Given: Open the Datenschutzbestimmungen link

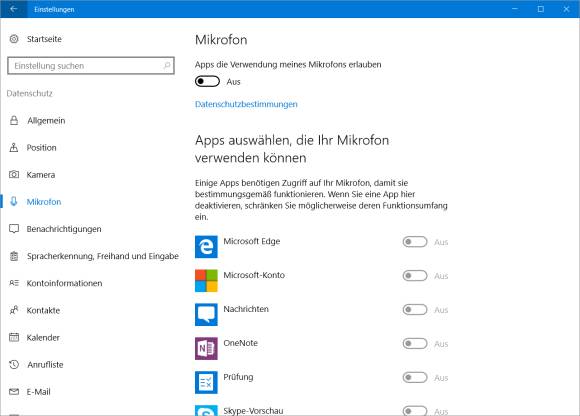Looking at the screenshot, I should pos(246,104).
